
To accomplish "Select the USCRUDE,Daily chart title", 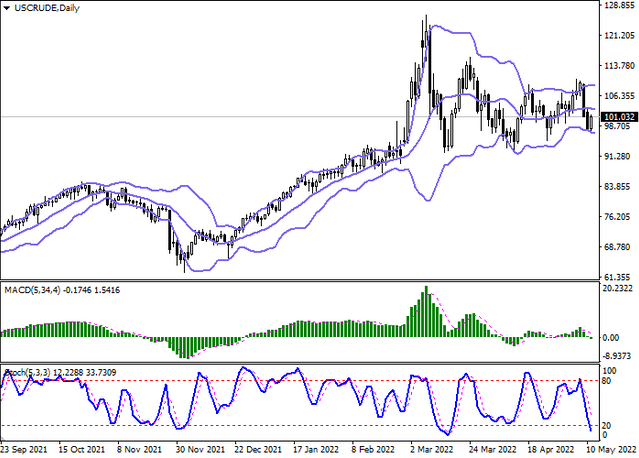I will tap(47, 8).
